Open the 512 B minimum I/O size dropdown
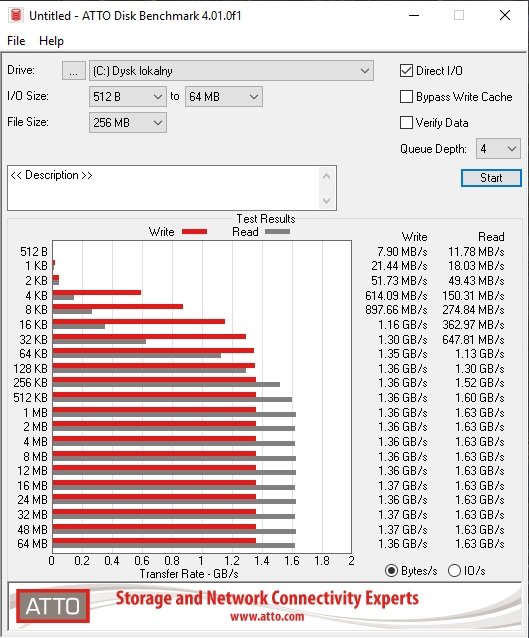The width and height of the screenshot is (529, 638). click(x=128, y=97)
